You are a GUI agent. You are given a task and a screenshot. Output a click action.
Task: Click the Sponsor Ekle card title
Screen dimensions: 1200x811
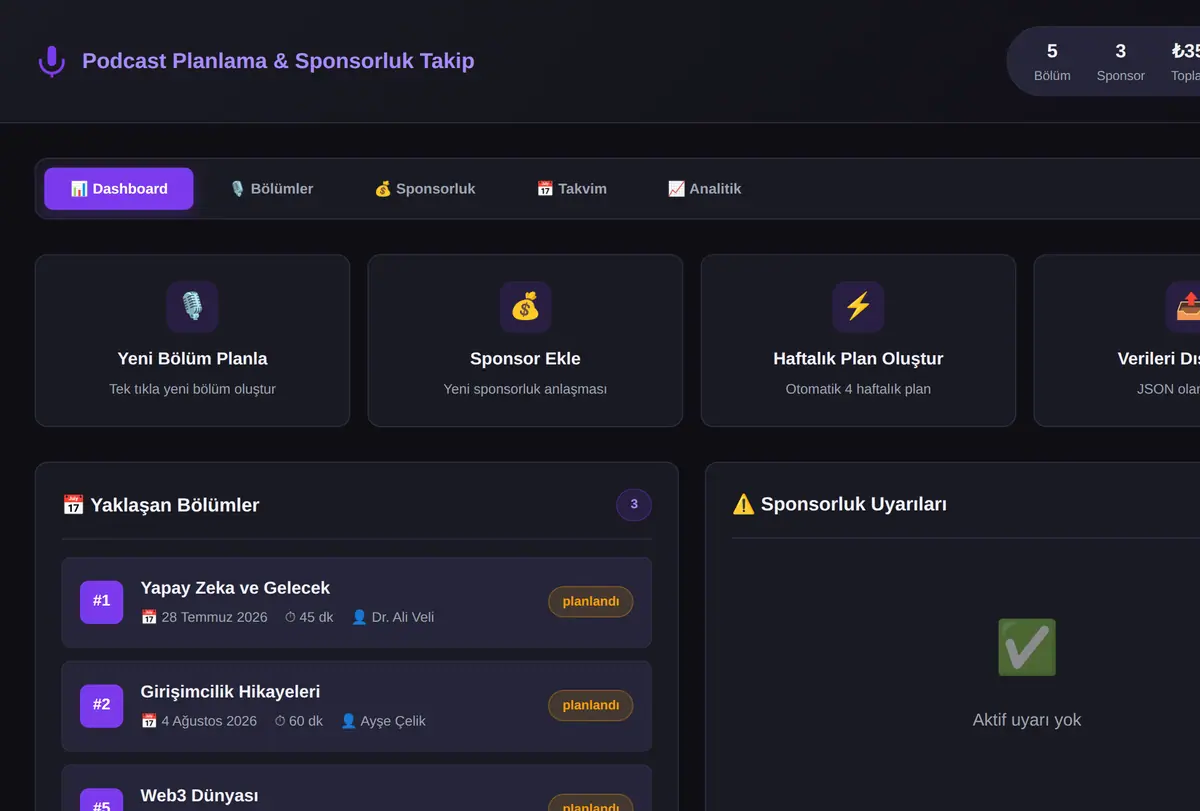tap(525, 359)
